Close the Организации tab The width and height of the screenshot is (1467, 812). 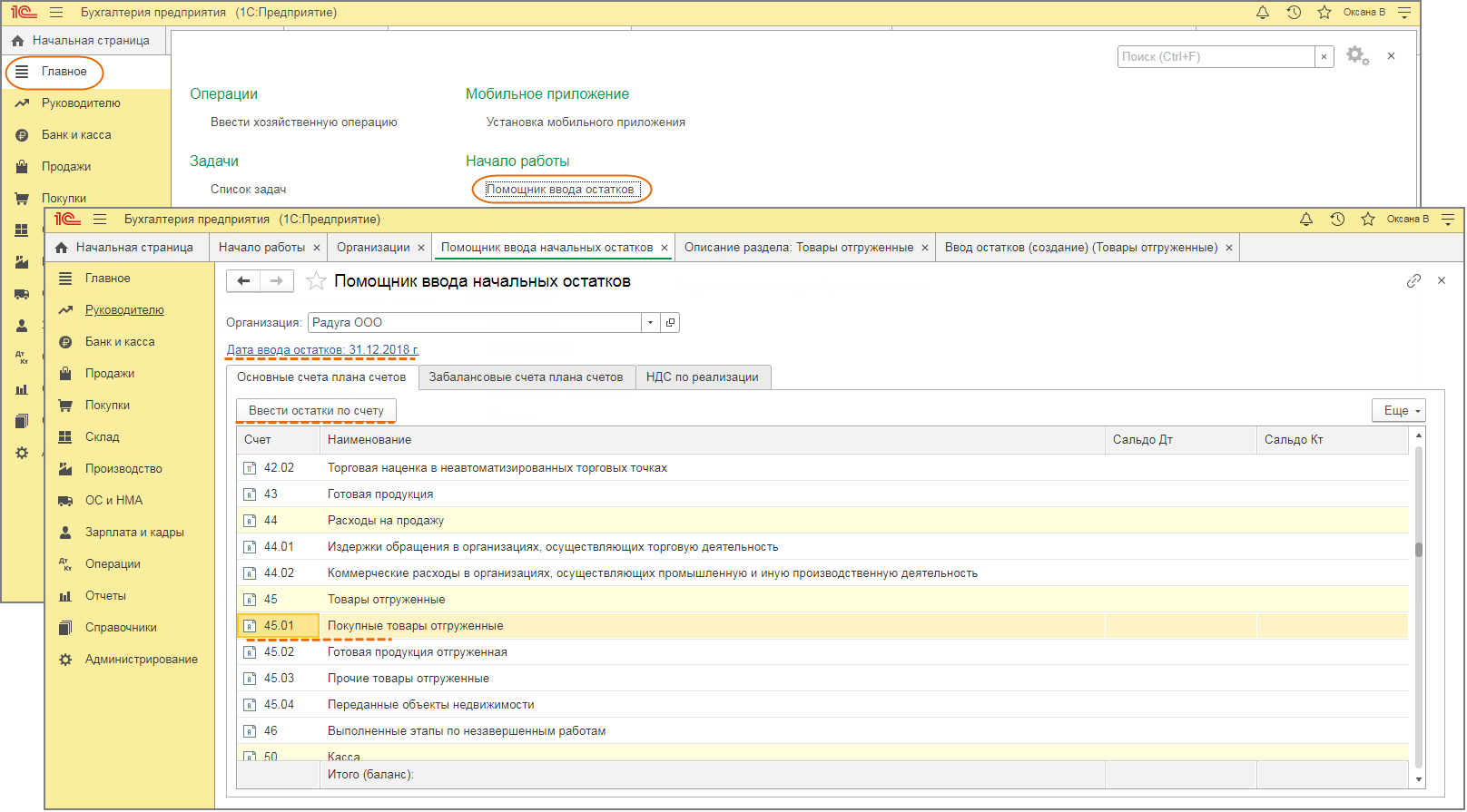click(421, 248)
